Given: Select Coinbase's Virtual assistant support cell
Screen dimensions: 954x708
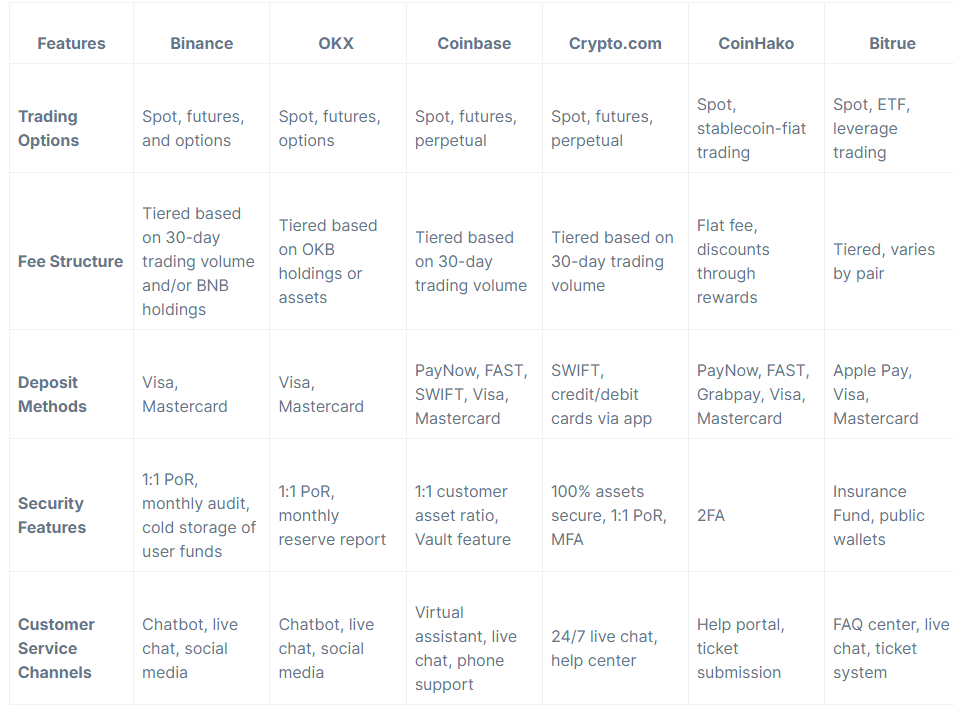Looking at the screenshot, I should 466,648.
